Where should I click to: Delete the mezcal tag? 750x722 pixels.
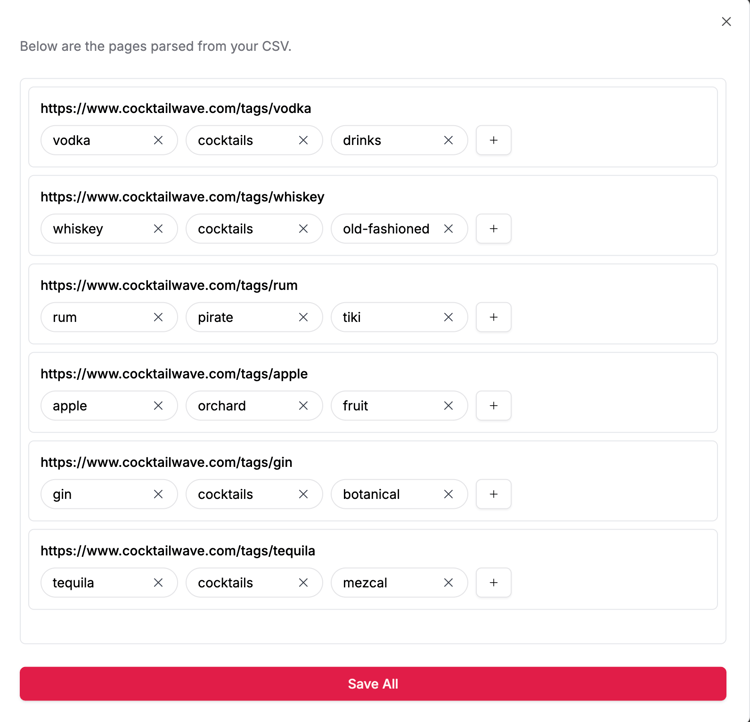[x=448, y=583]
